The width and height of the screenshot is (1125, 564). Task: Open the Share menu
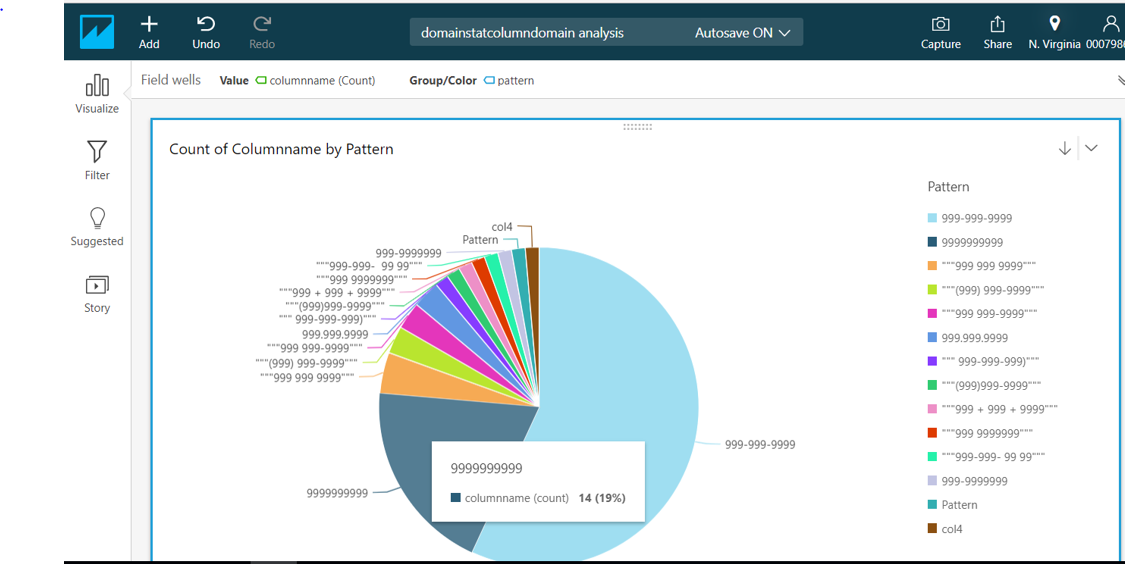pyautogui.click(x=997, y=24)
